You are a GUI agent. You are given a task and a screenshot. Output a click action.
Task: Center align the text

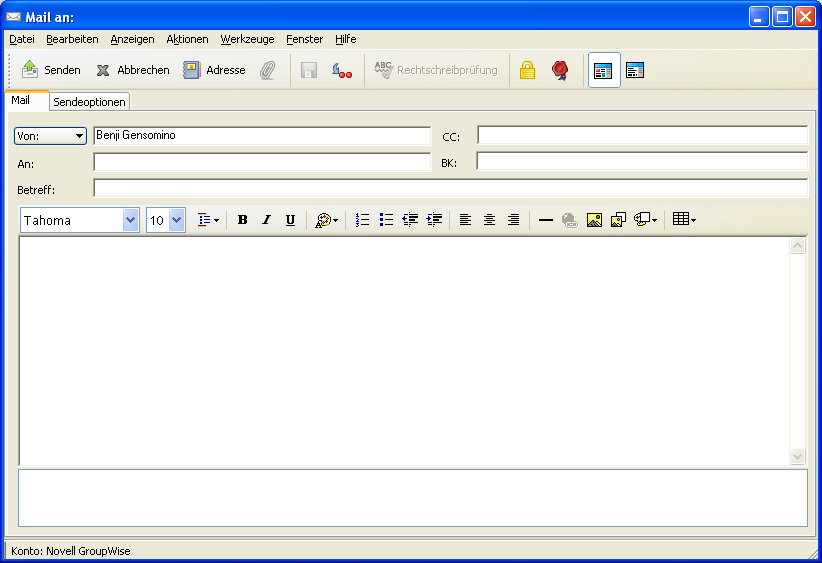coord(489,220)
